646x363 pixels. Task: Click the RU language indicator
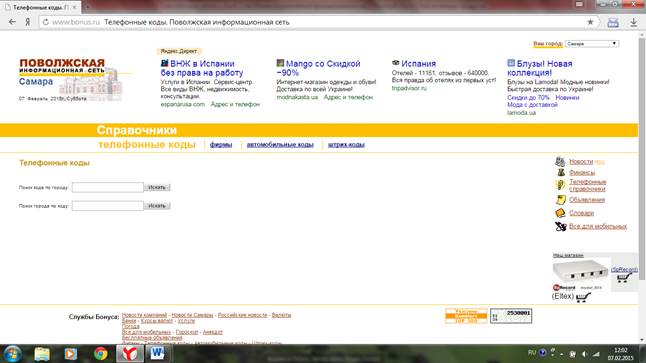coord(532,353)
